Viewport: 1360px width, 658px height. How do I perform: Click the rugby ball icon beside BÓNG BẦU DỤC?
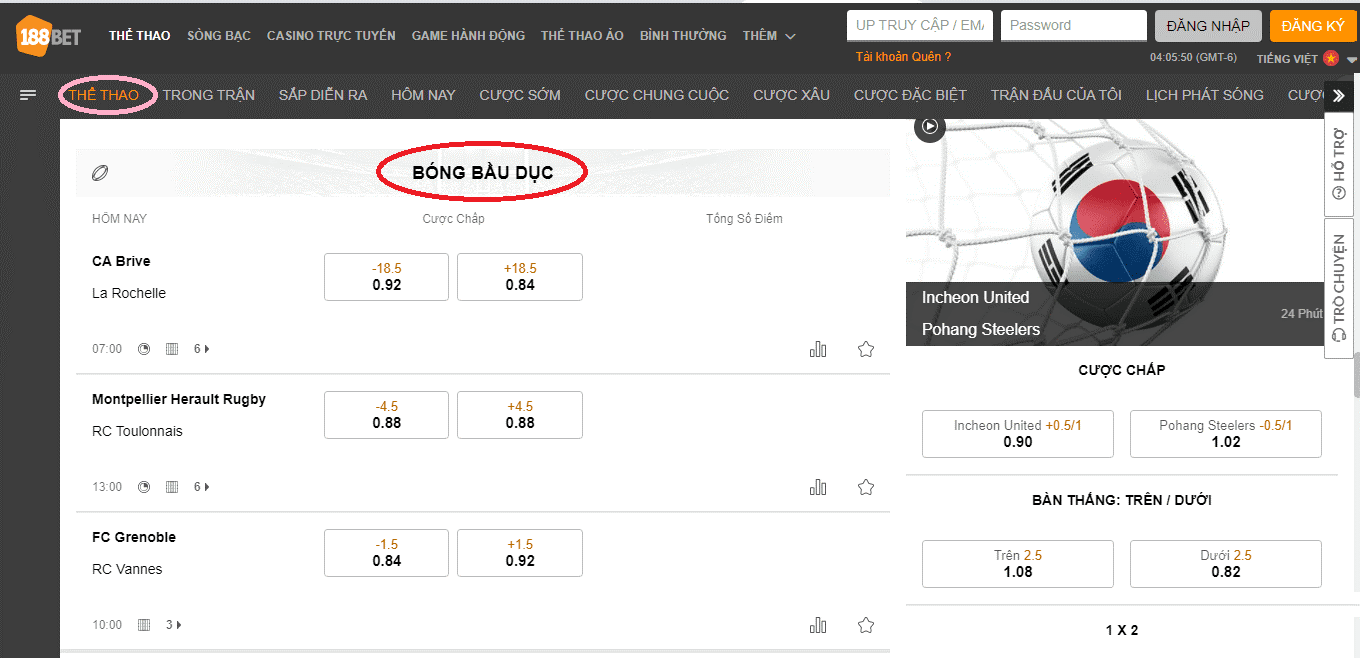100,173
